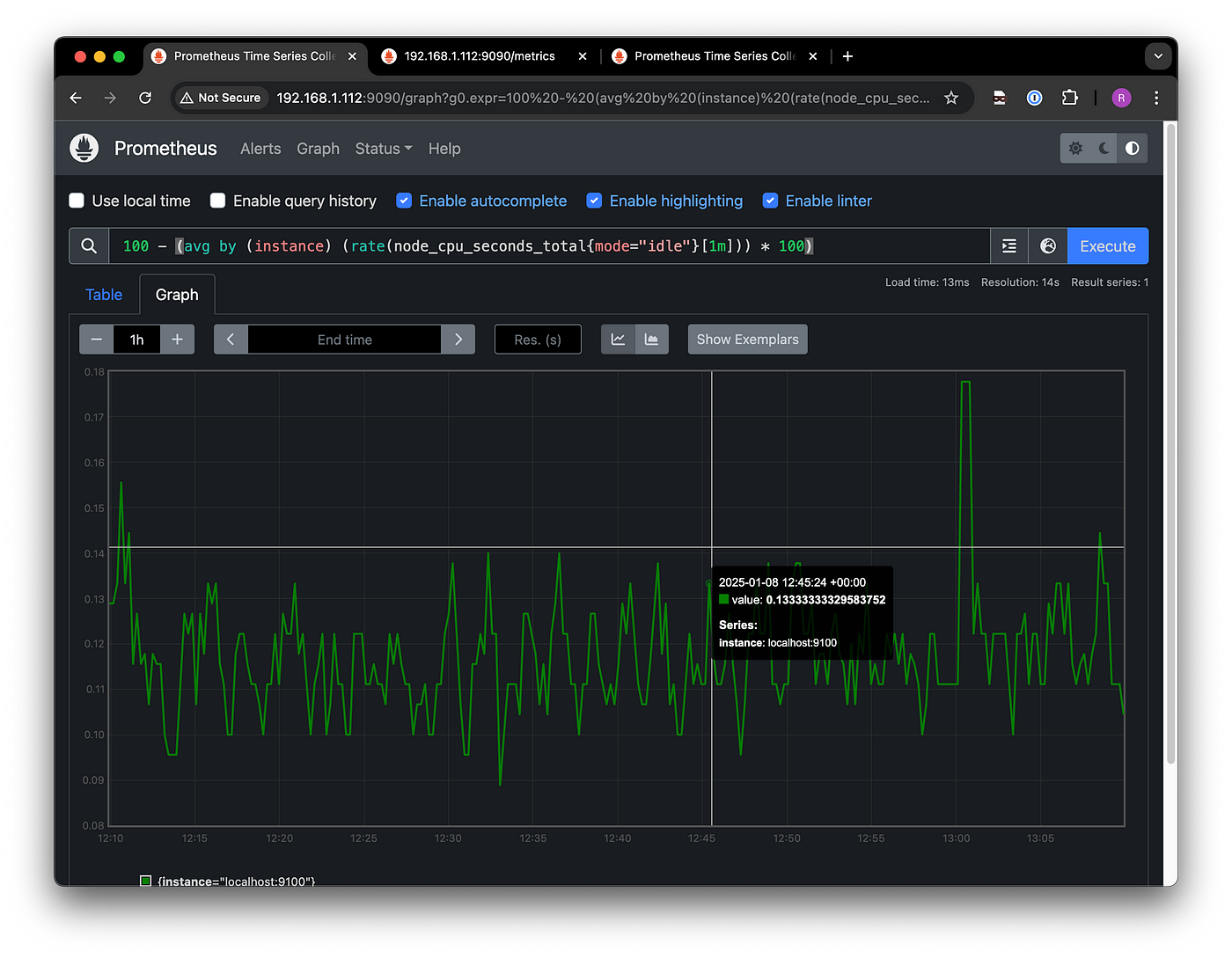Viewport: 1232px width, 958px height.
Task: Move the end time forward
Action: coord(458,340)
